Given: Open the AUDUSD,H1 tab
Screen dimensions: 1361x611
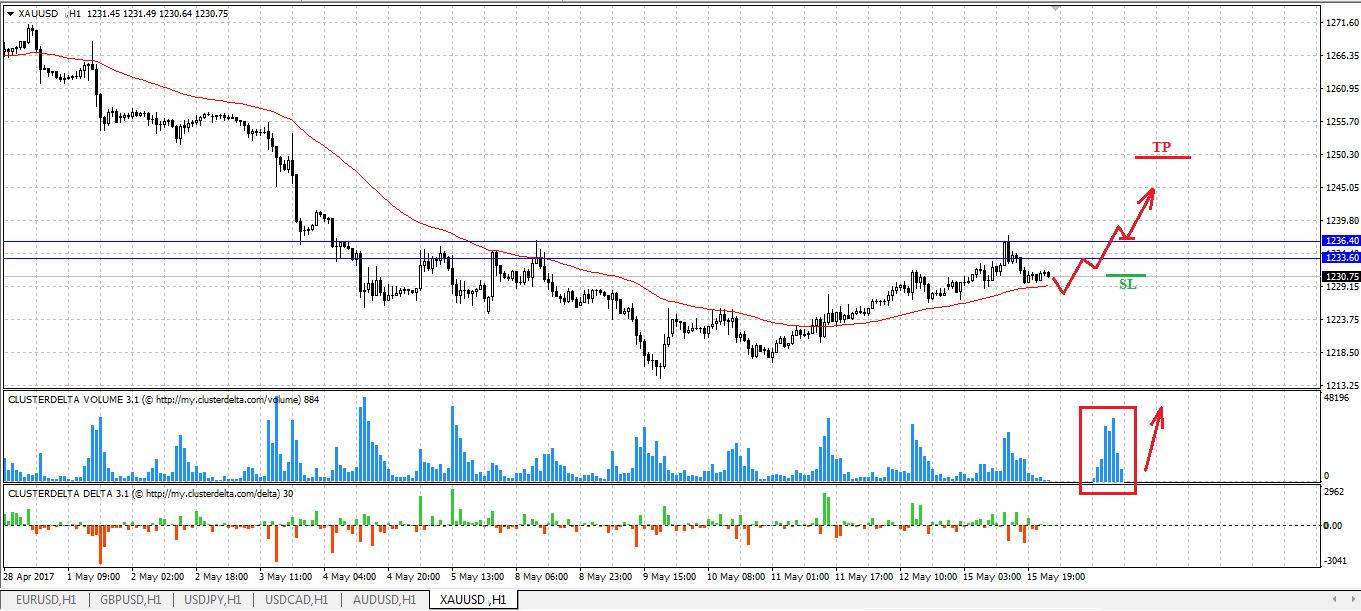Looking at the screenshot, I should [384, 600].
